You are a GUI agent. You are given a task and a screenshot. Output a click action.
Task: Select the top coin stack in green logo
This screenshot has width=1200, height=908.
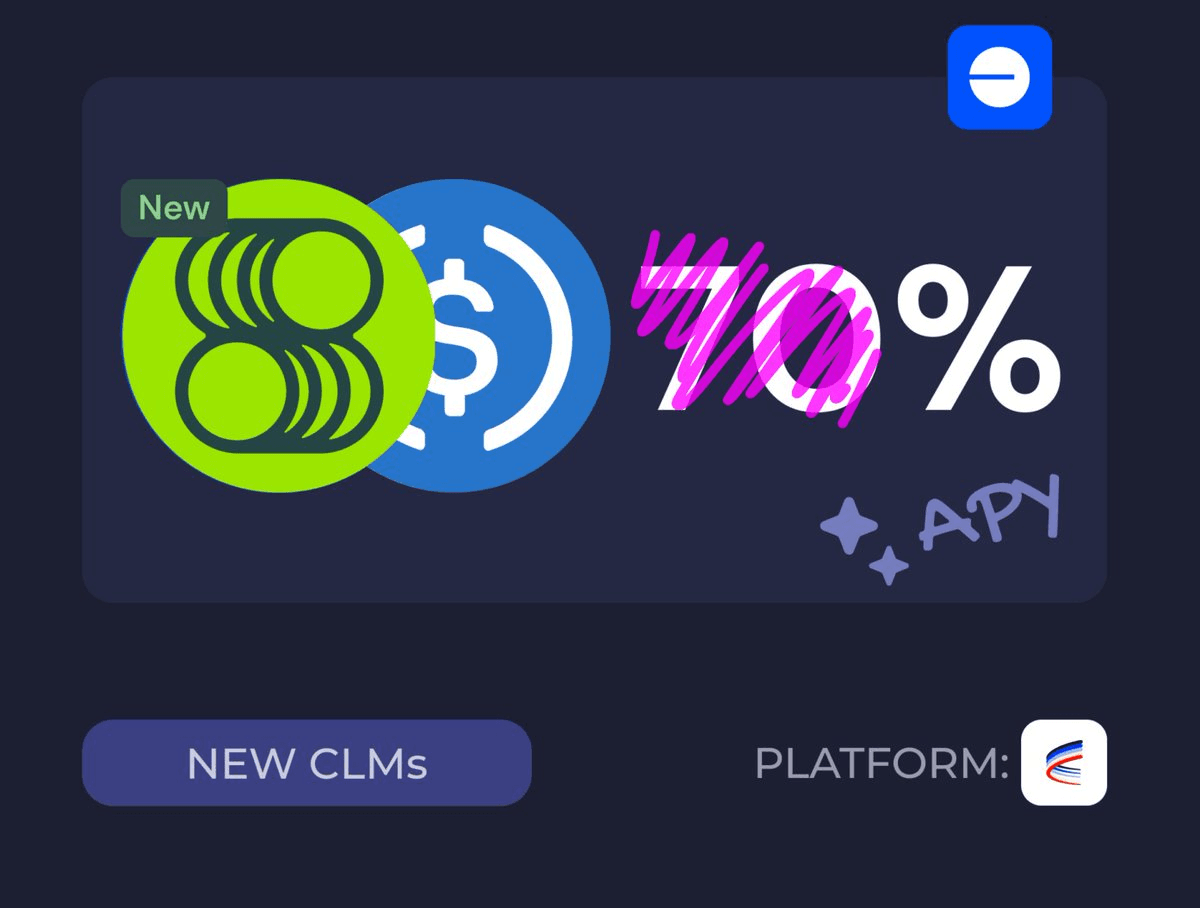[280, 273]
